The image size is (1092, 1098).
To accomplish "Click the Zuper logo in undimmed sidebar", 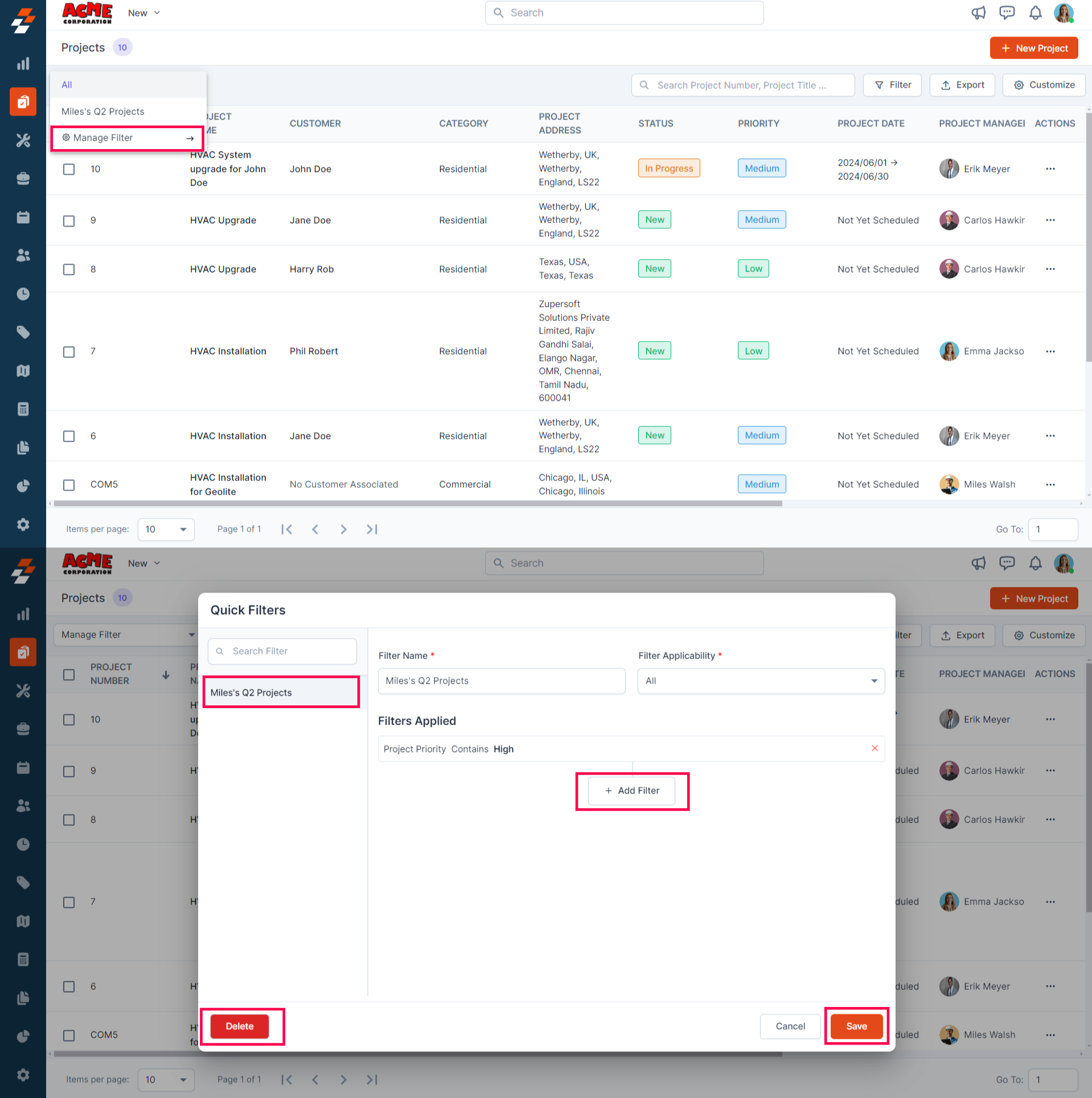I will pos(23,20).
